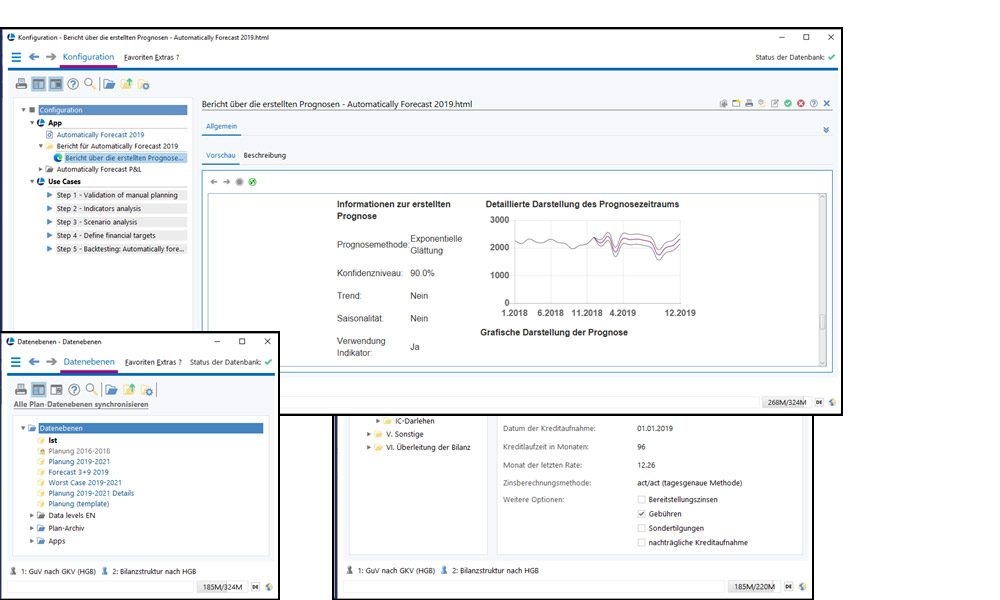Toggle detail-panel layout button in Datenebenen toolbar
1000x600 pixels.
click(56, 389)
